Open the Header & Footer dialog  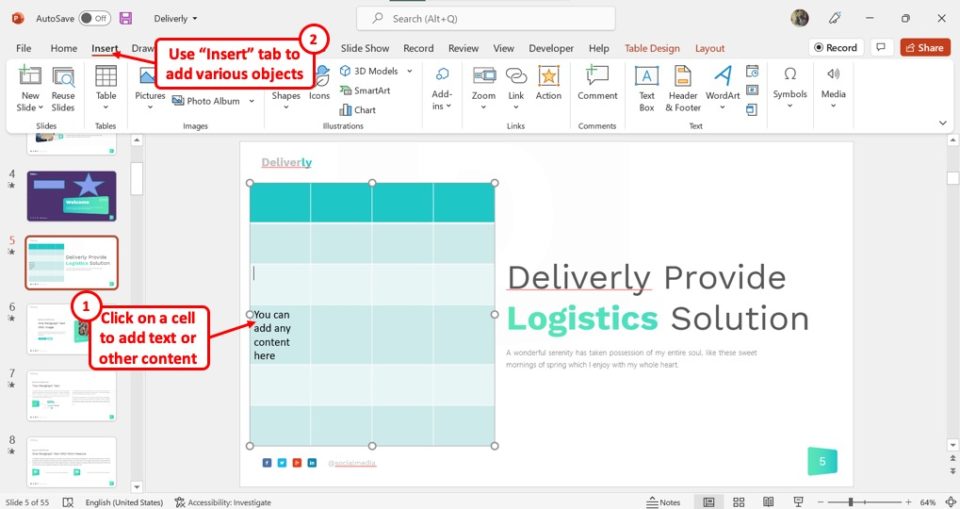coord(683,89)
